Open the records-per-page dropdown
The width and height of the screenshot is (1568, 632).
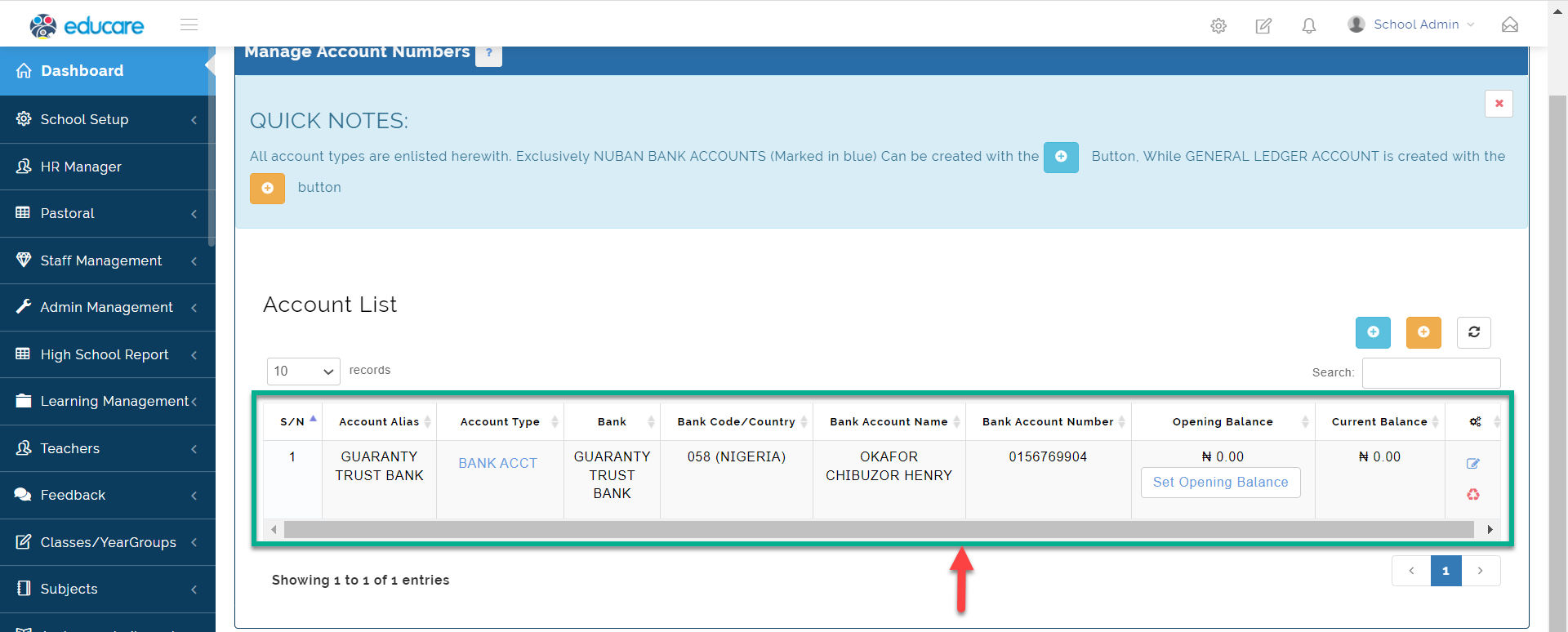click(303, 372)
